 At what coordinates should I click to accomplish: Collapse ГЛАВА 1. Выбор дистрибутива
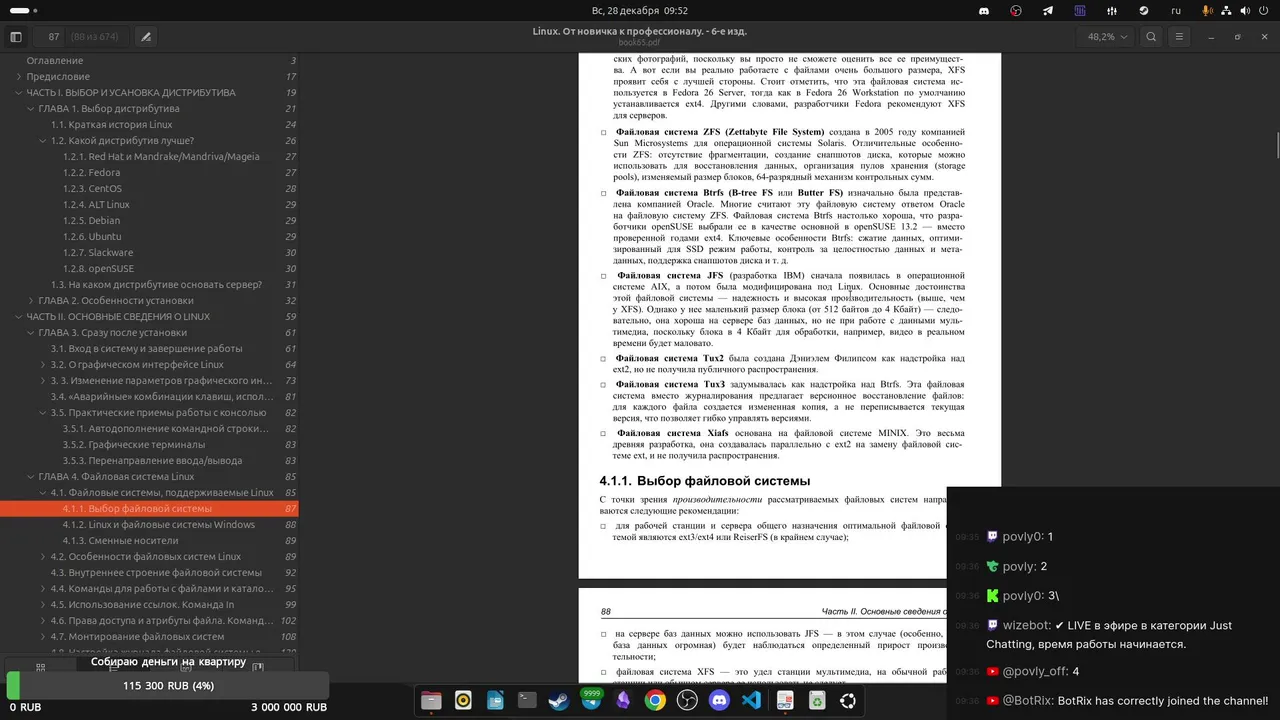click(x=30, y=109)
